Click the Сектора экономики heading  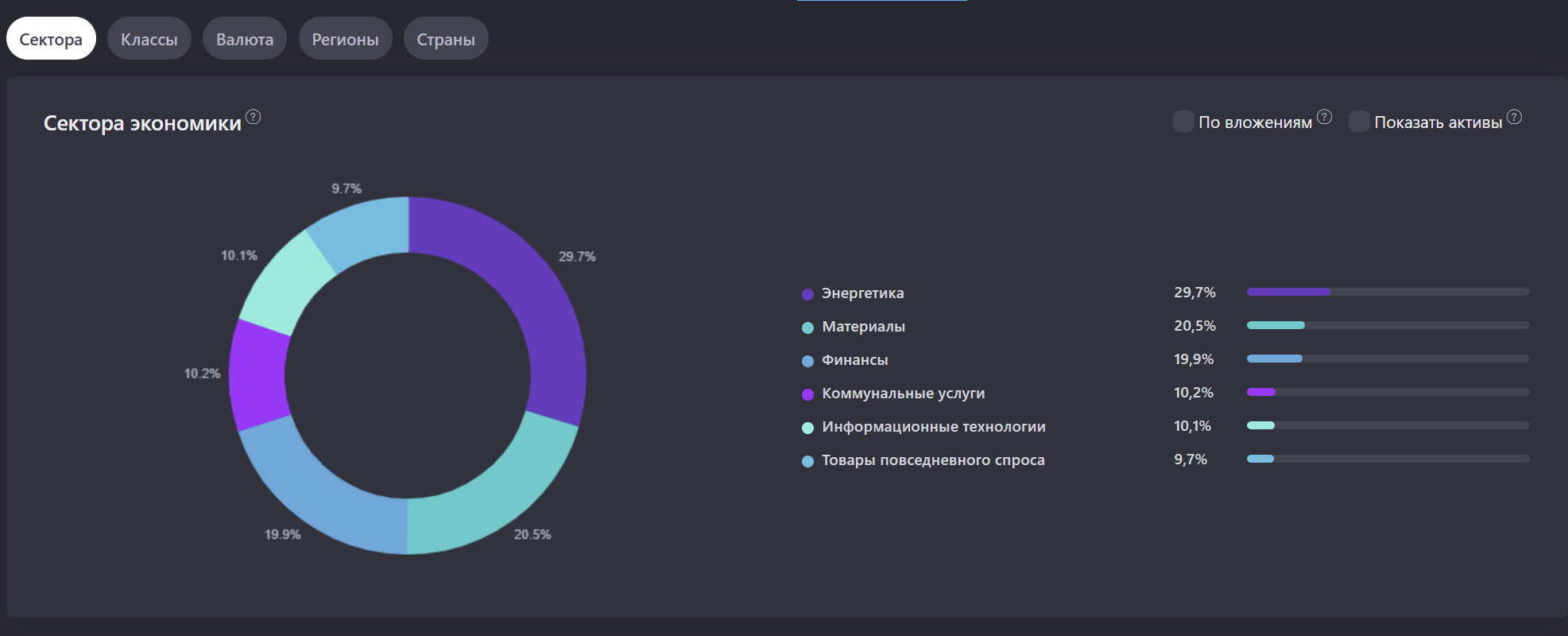coord(142,123)
